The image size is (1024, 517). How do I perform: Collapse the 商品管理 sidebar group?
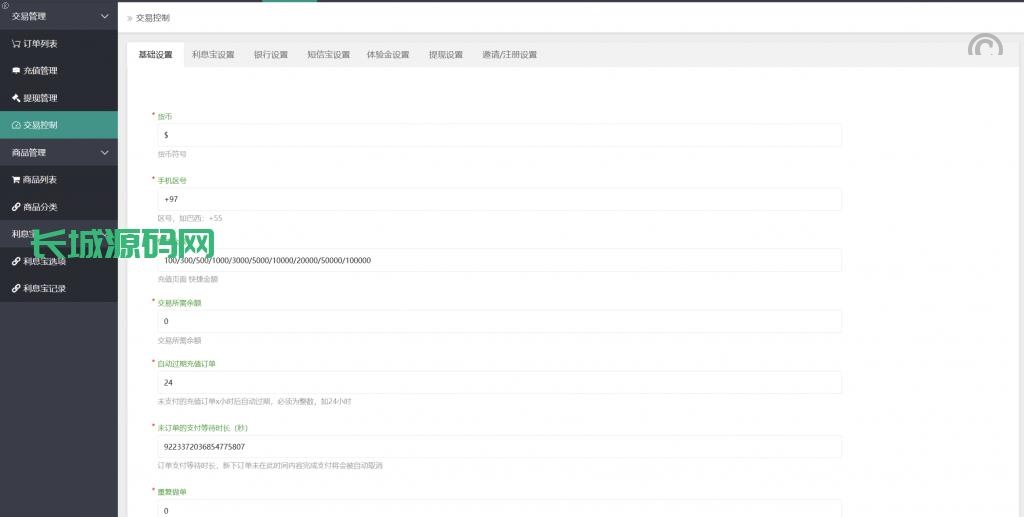(105, 153)
